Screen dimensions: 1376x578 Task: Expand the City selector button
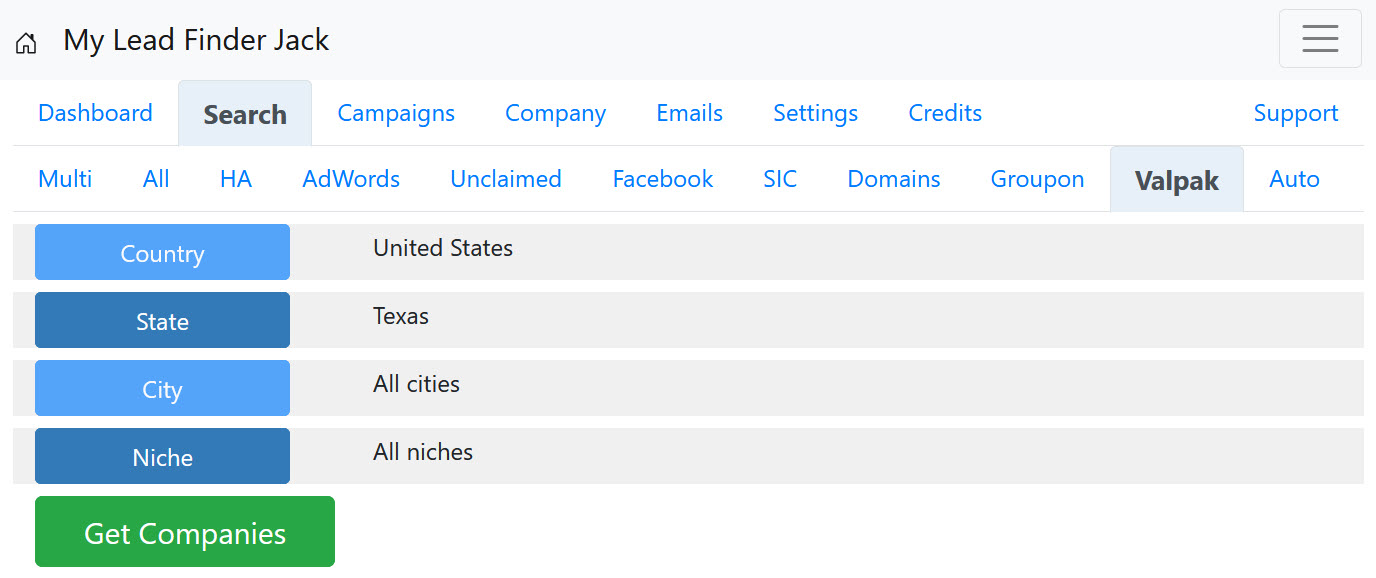pyautogui.click(x=162, y=389)
